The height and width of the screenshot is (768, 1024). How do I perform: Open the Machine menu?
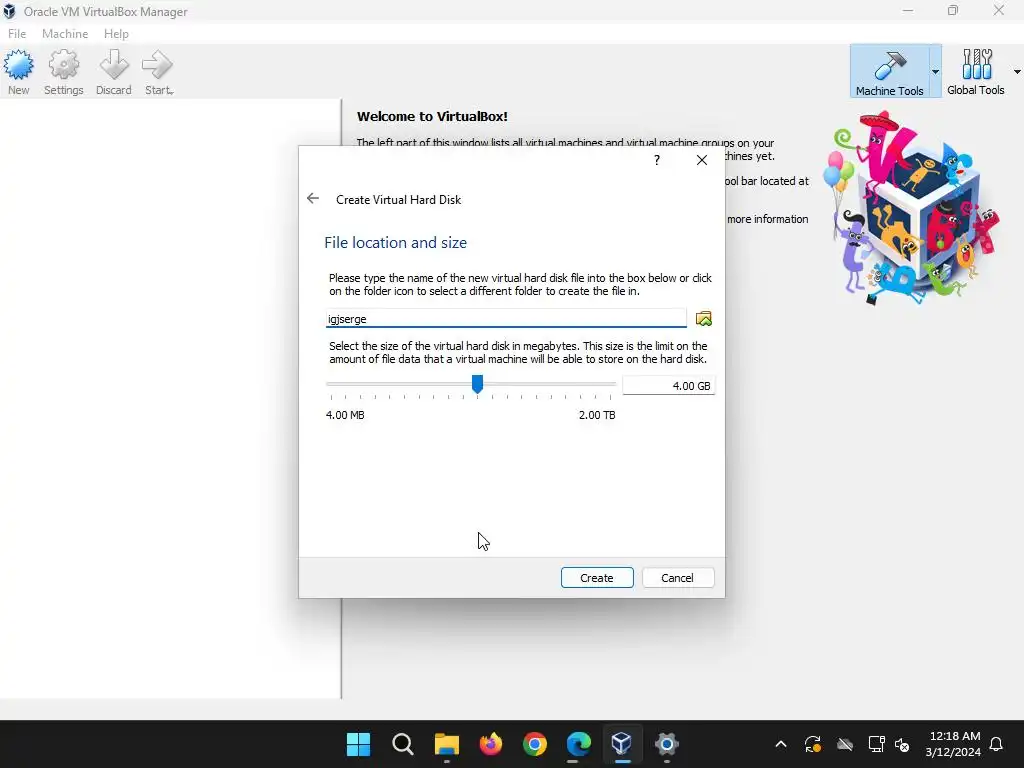tap(65, 34)
